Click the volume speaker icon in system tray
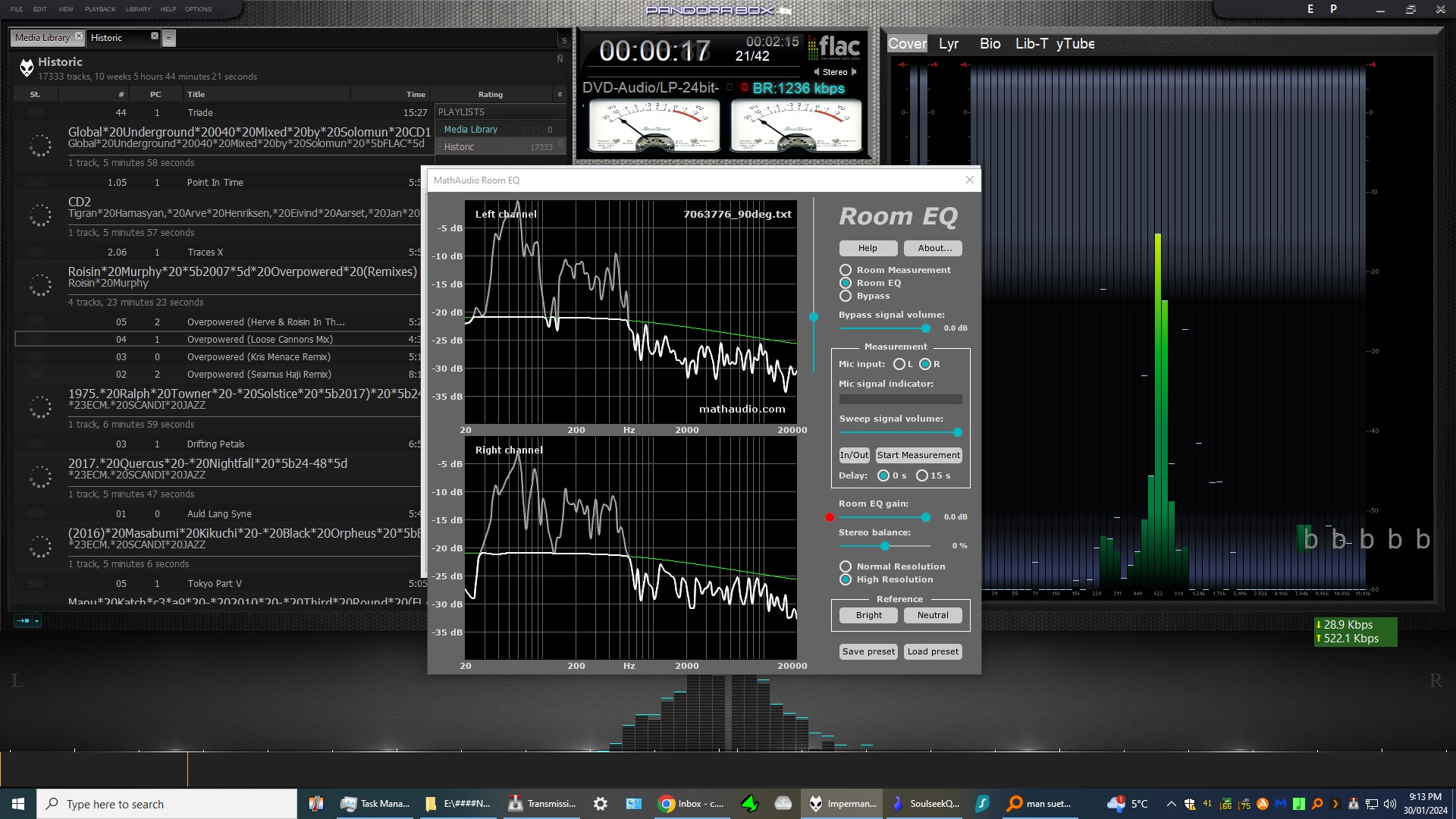1456x819 pixels. point(1389,804)
